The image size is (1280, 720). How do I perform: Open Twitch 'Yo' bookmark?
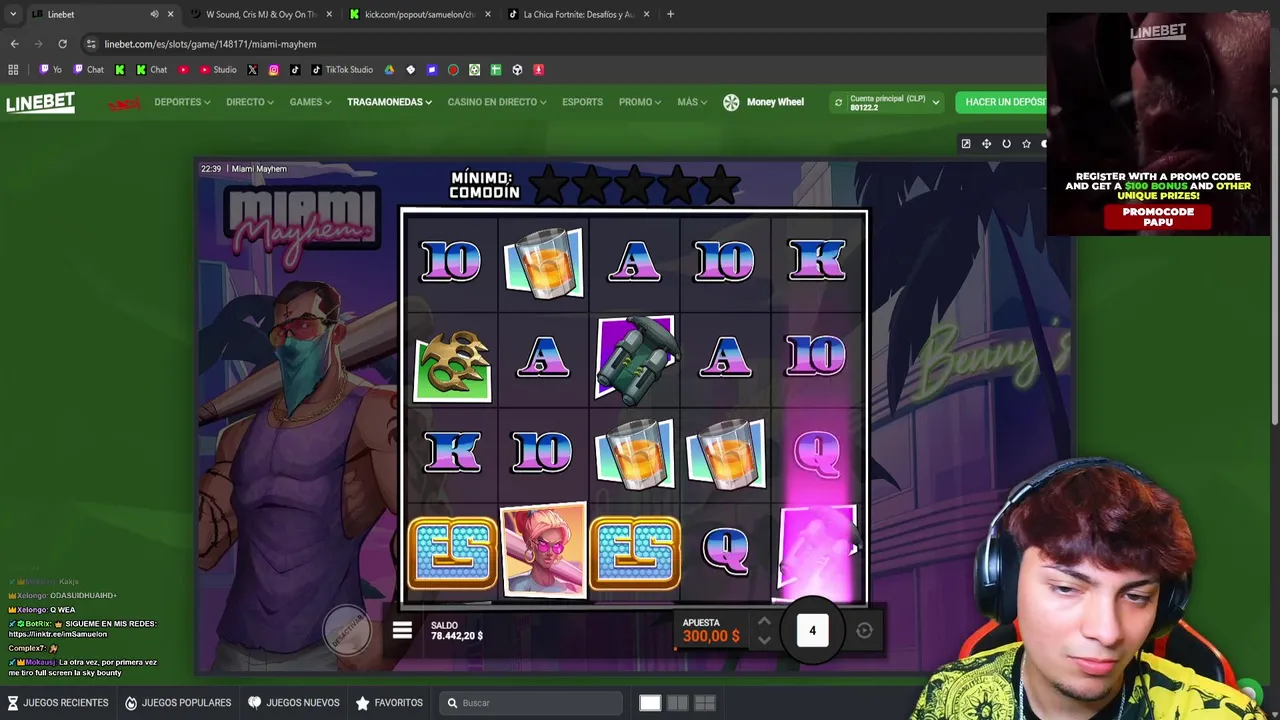(50, 70)
